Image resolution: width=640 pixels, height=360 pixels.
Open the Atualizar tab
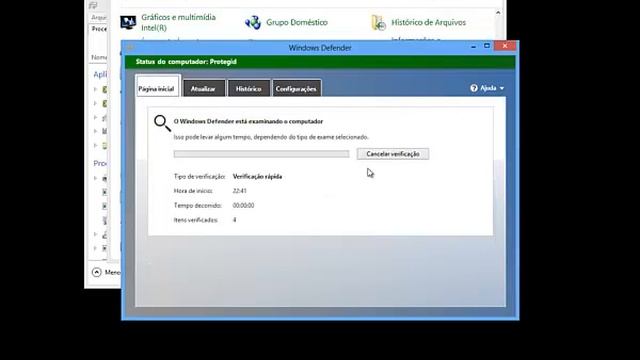pos(204,88)
